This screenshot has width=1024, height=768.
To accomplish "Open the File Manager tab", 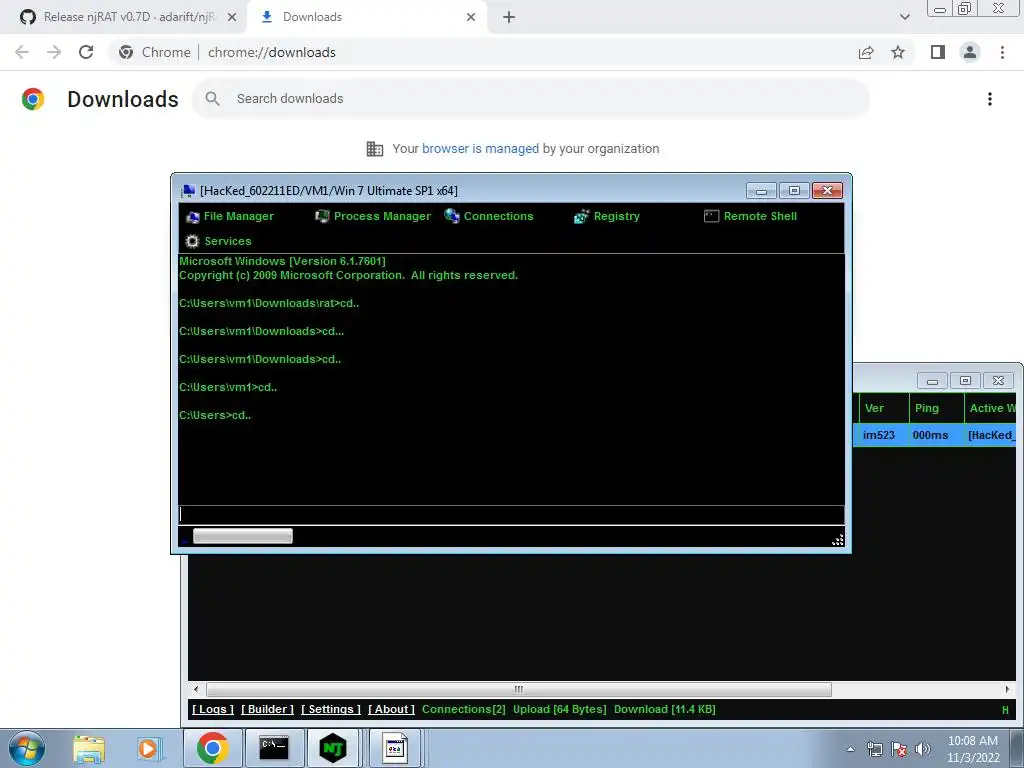I will pos(230,216).
